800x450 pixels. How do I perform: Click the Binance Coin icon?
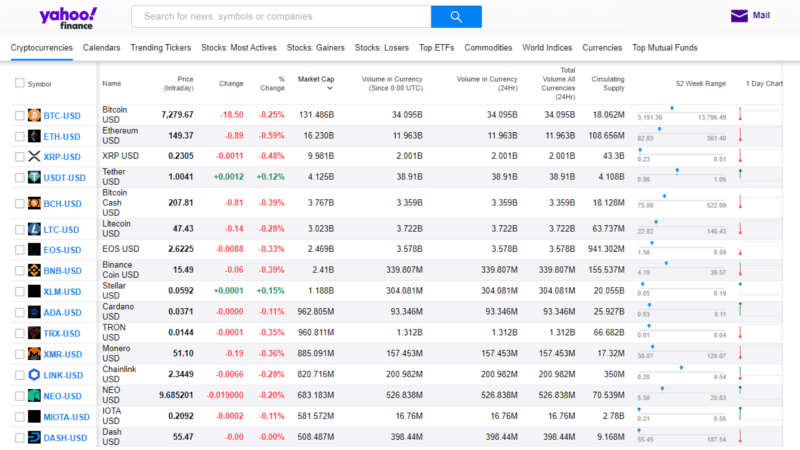(x=34, y=270)
